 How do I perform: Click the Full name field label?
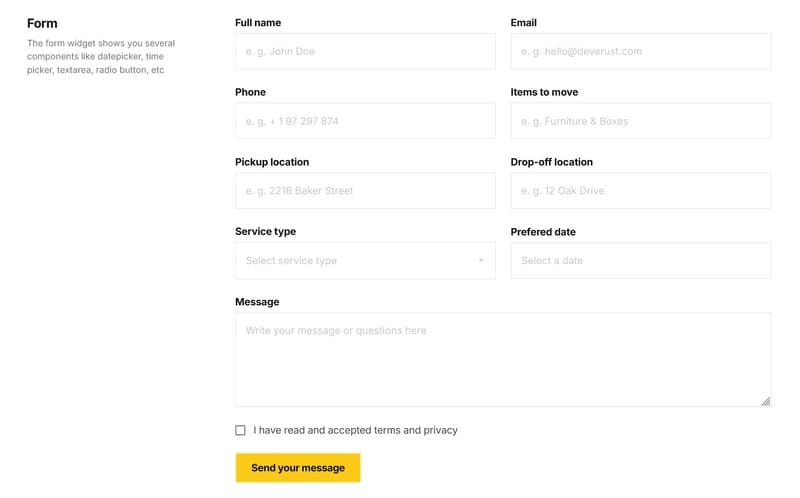(x=258, y=22)
